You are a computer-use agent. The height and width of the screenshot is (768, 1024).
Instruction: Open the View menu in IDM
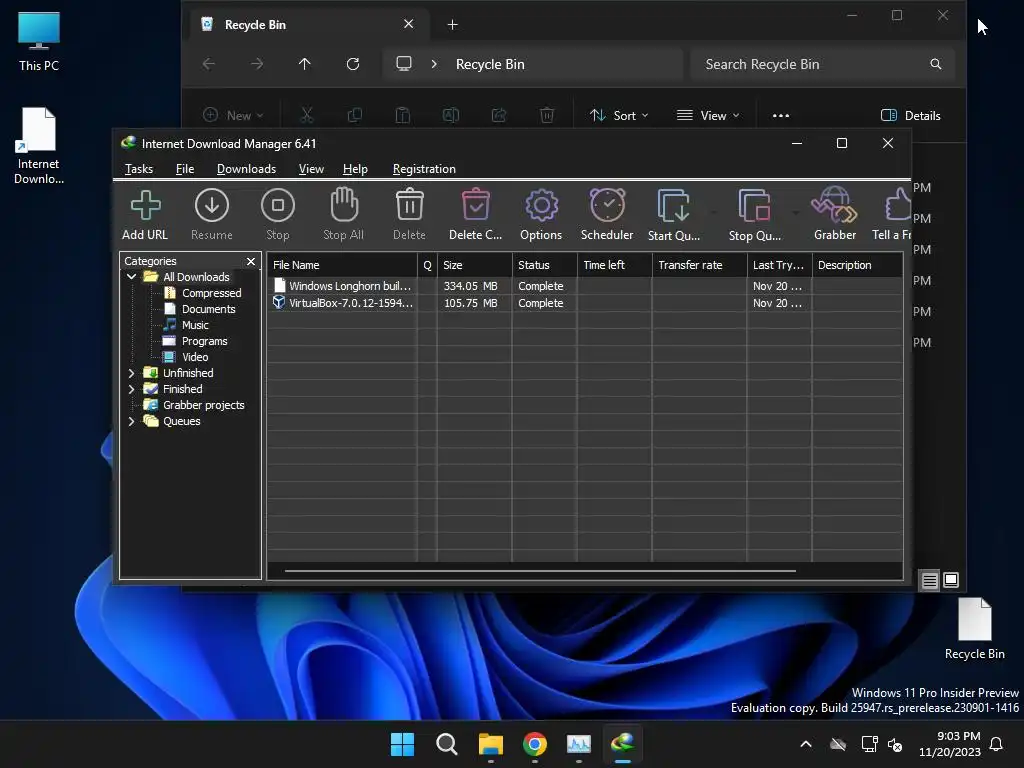click(311, 169)
